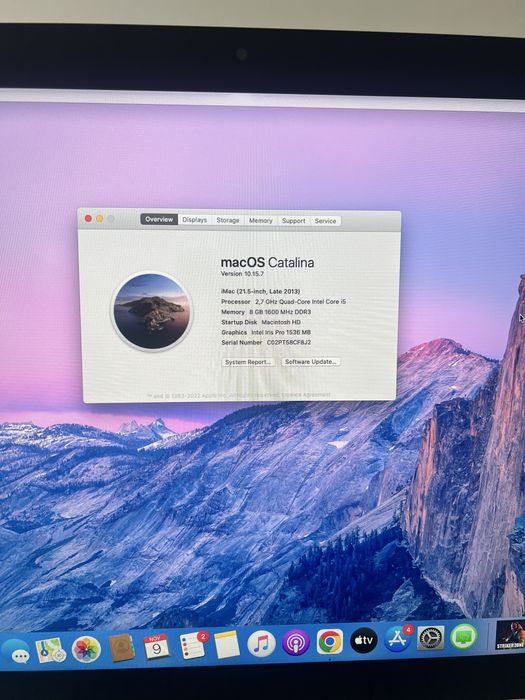The image size is (525, 700).
Task: Select the Overview tab
Action: (x=159, y=219)
